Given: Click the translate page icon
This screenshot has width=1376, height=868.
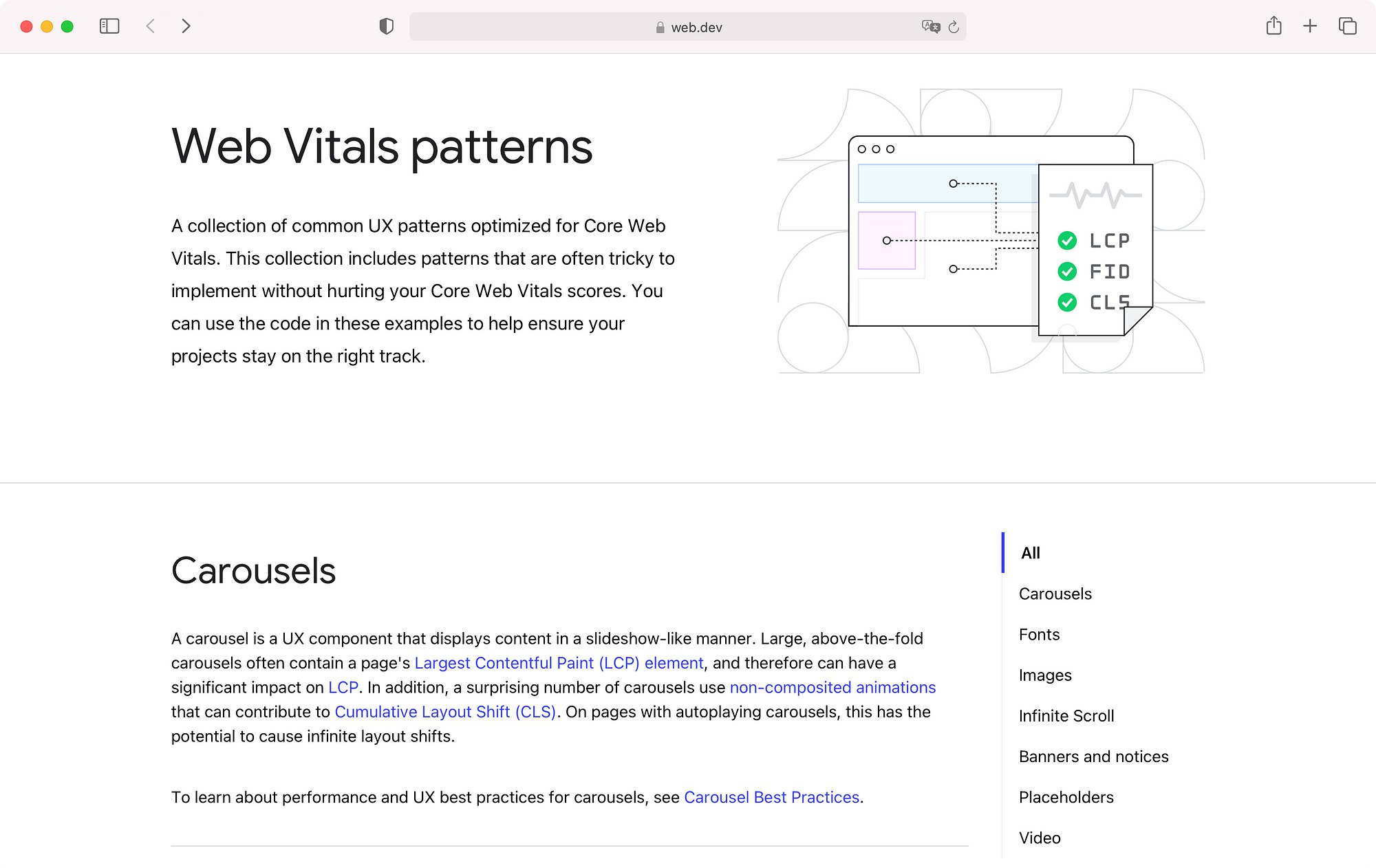Looking at the screenshot, I should pos(930,27).
